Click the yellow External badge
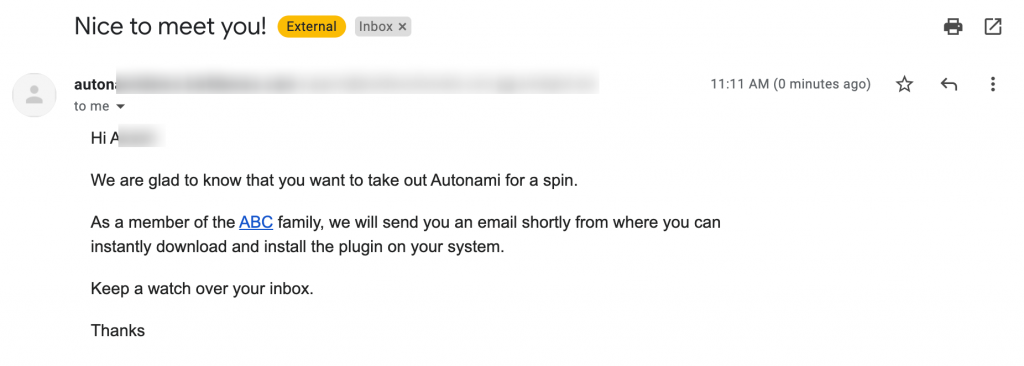The width and height of the screenshot is (1024, 366). (x=312, y=27)
